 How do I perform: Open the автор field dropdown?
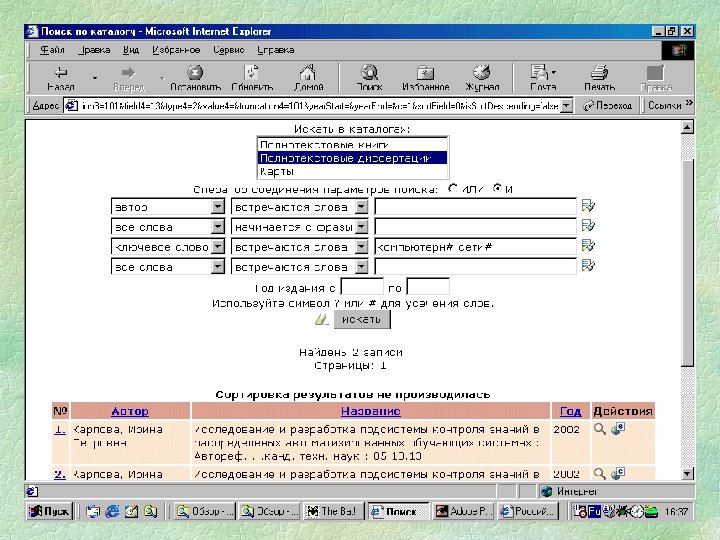[218, 207]
